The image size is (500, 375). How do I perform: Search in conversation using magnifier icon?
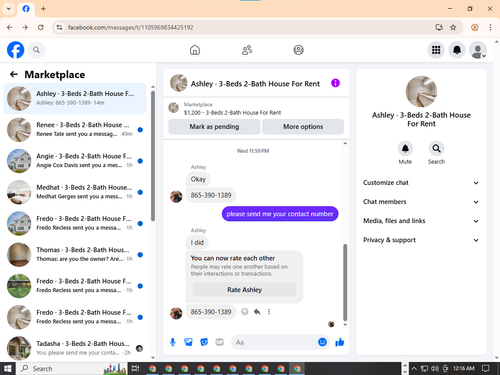(436, 149)
